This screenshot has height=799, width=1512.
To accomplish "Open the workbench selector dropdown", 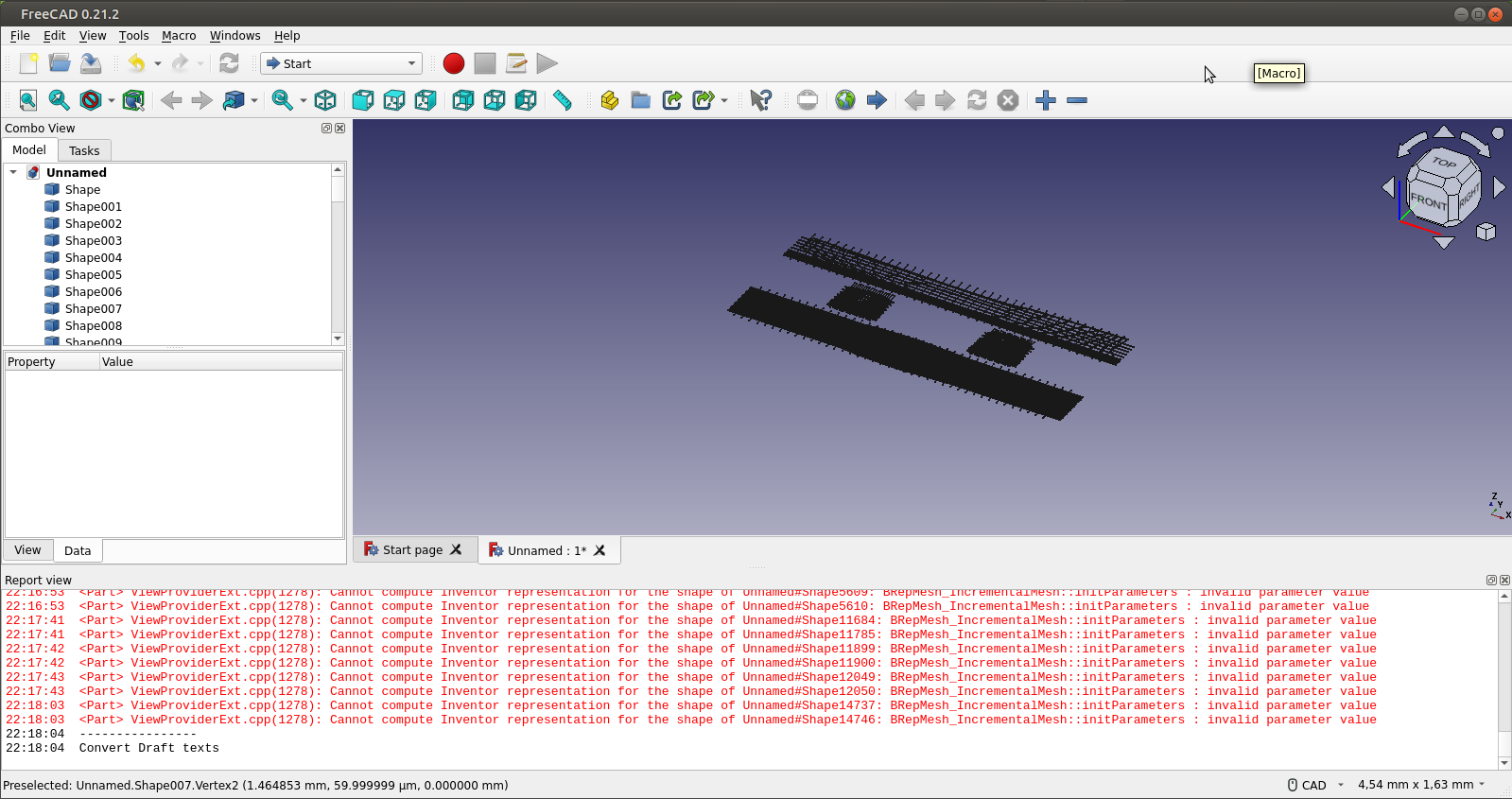I will [x=340, y=63].
